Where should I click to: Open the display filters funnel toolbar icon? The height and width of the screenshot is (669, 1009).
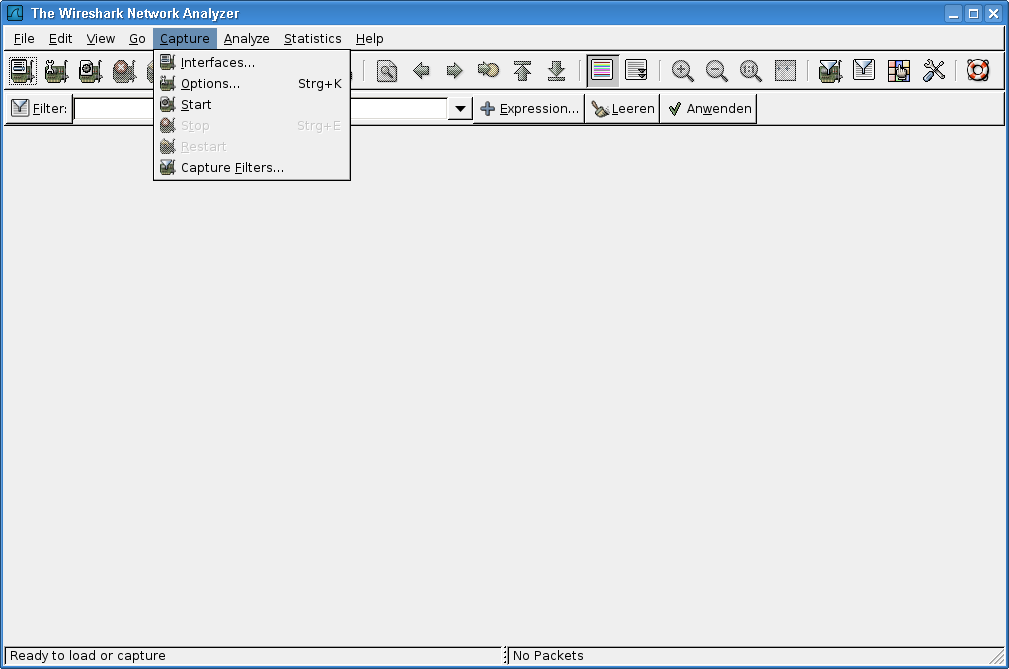tap(864, 71)
